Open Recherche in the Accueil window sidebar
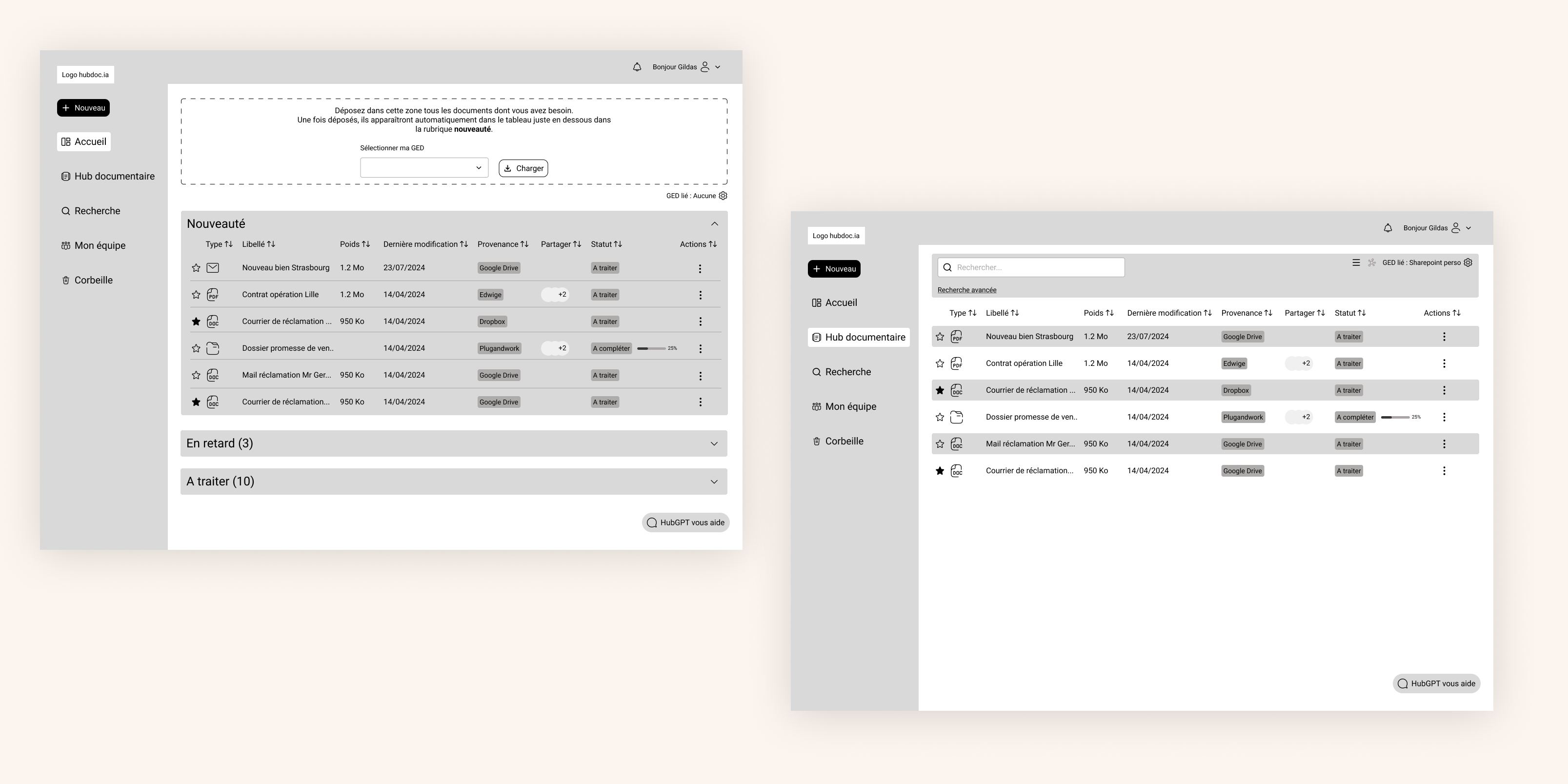1568x784 pixels. [x=91, y=211]
